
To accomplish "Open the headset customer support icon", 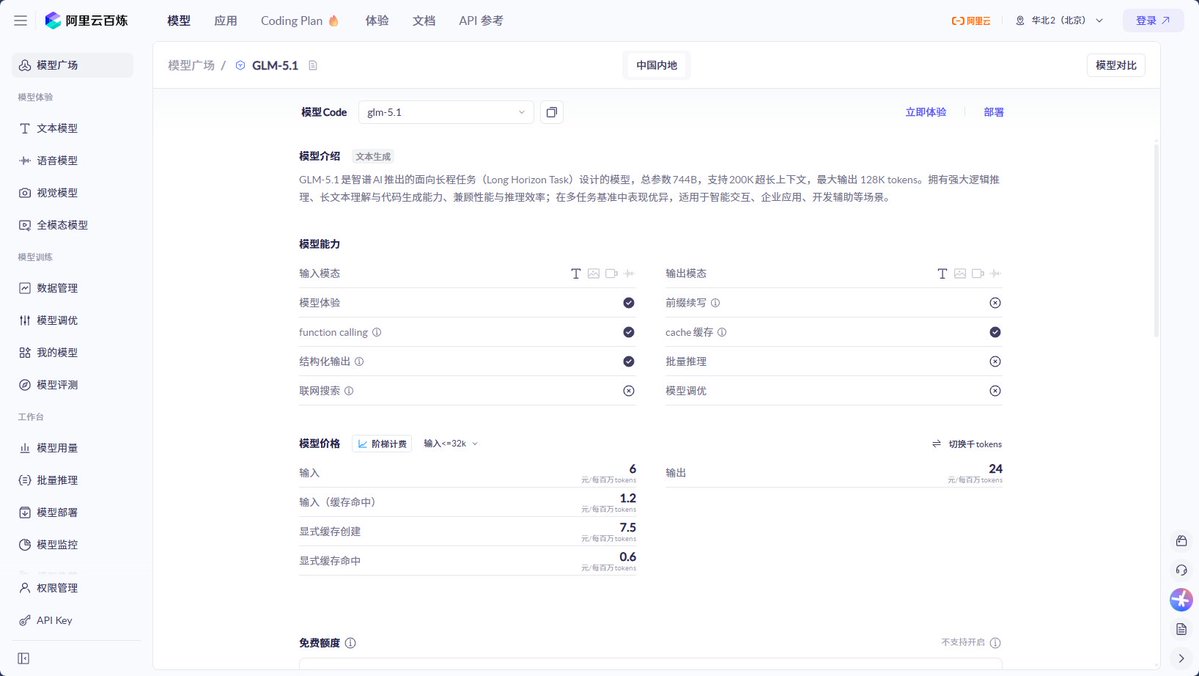I will click(1181, 570).
